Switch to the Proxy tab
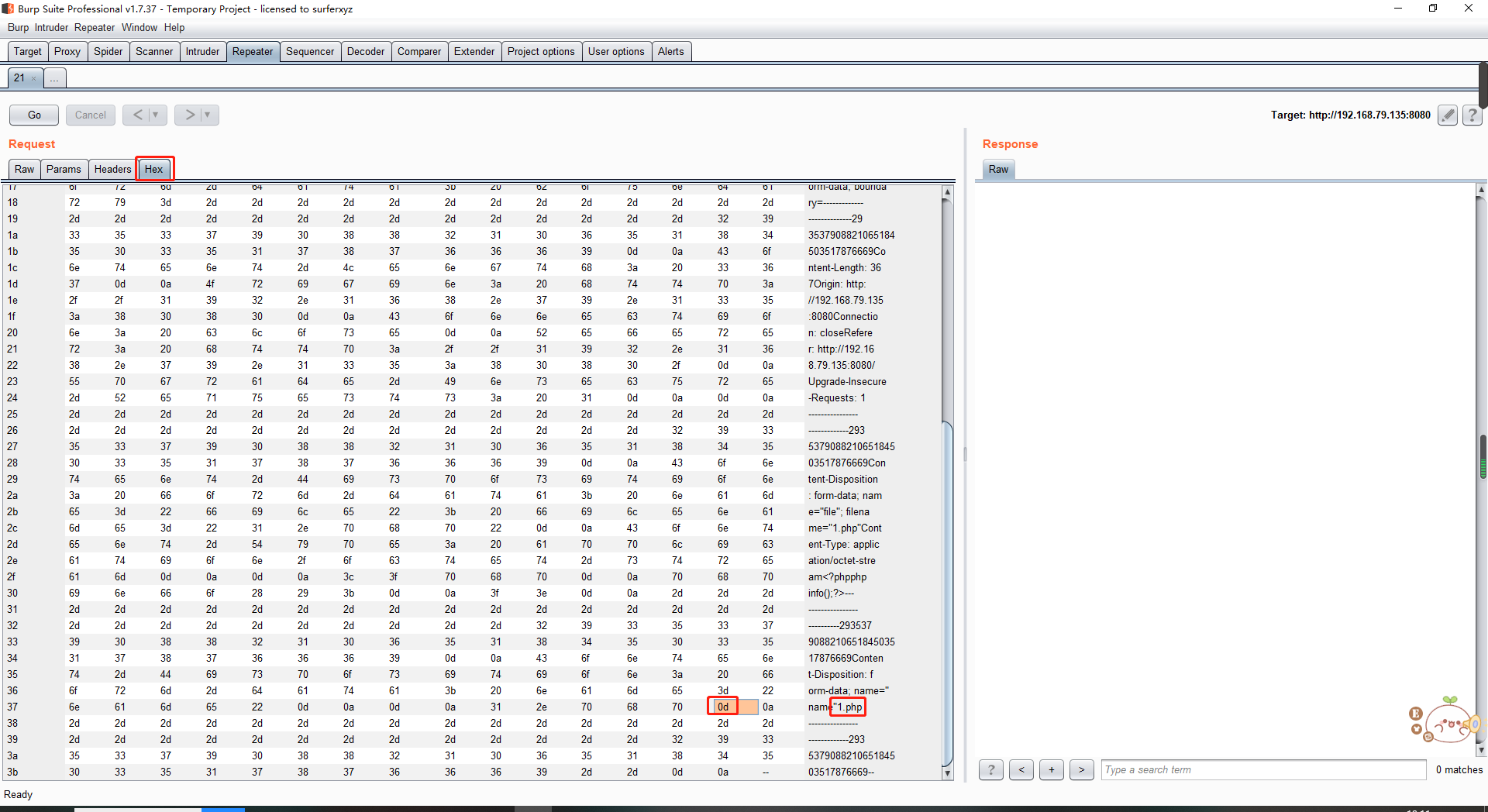The width and height of the screenshot is (1488, 812). [x=67, y=51]
